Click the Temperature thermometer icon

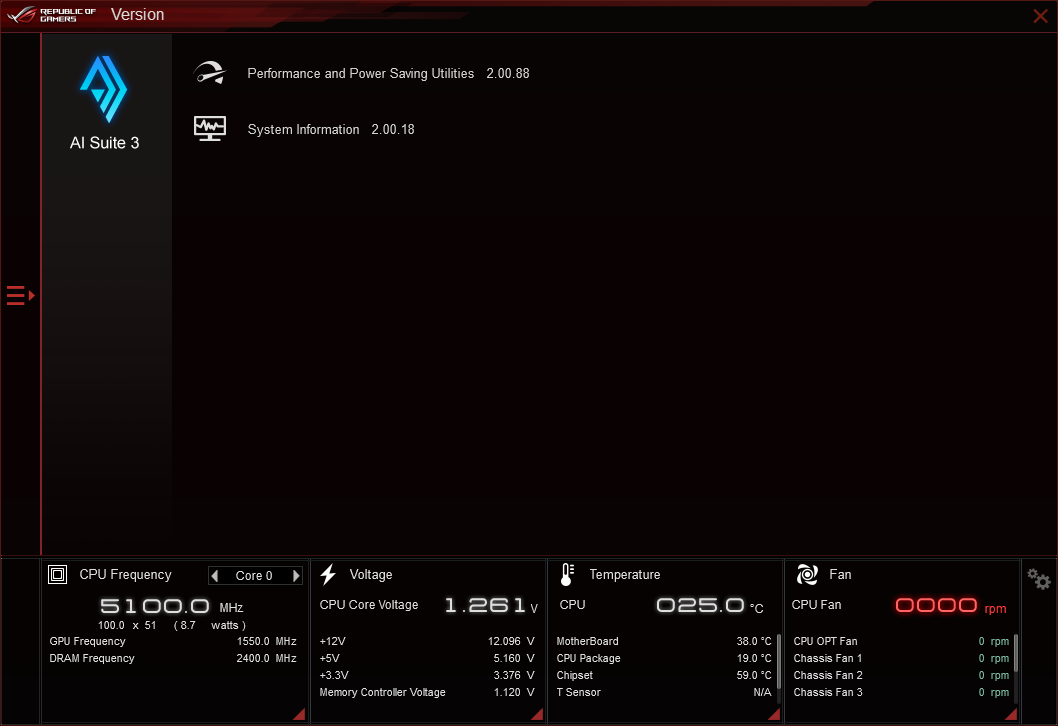click(x=567, y=575)
